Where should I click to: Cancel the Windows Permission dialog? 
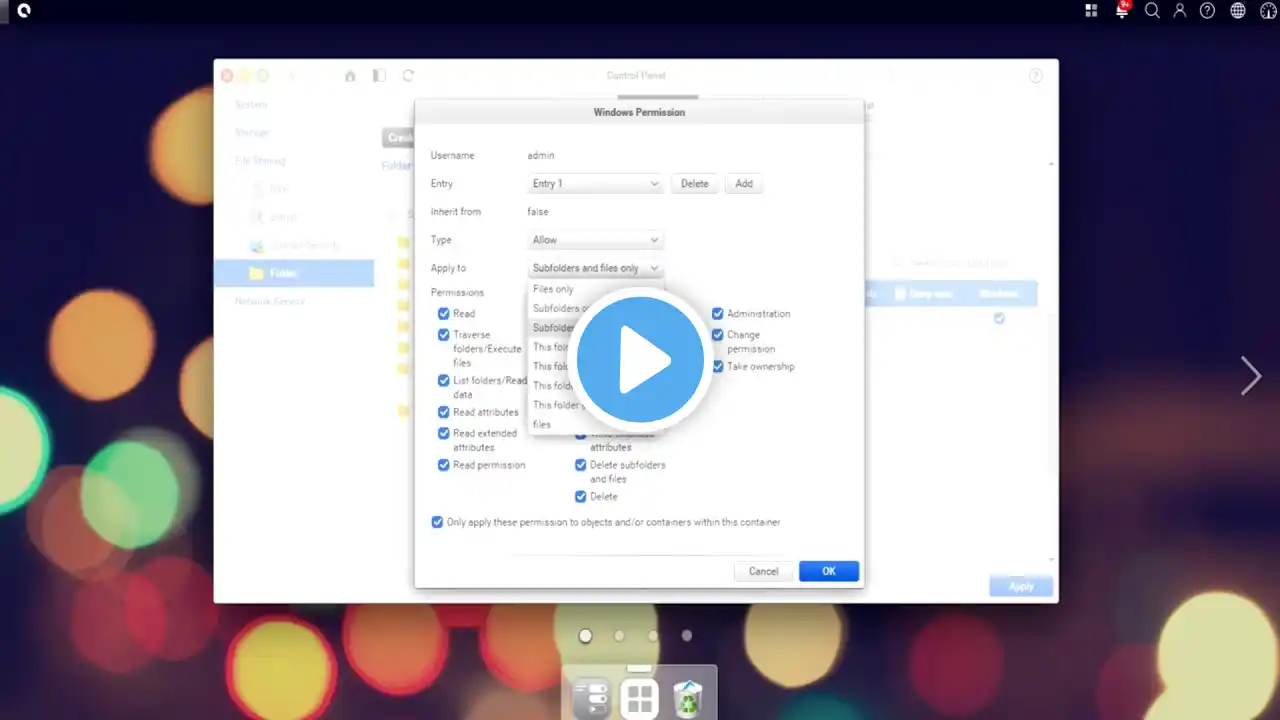coord(763,571)
